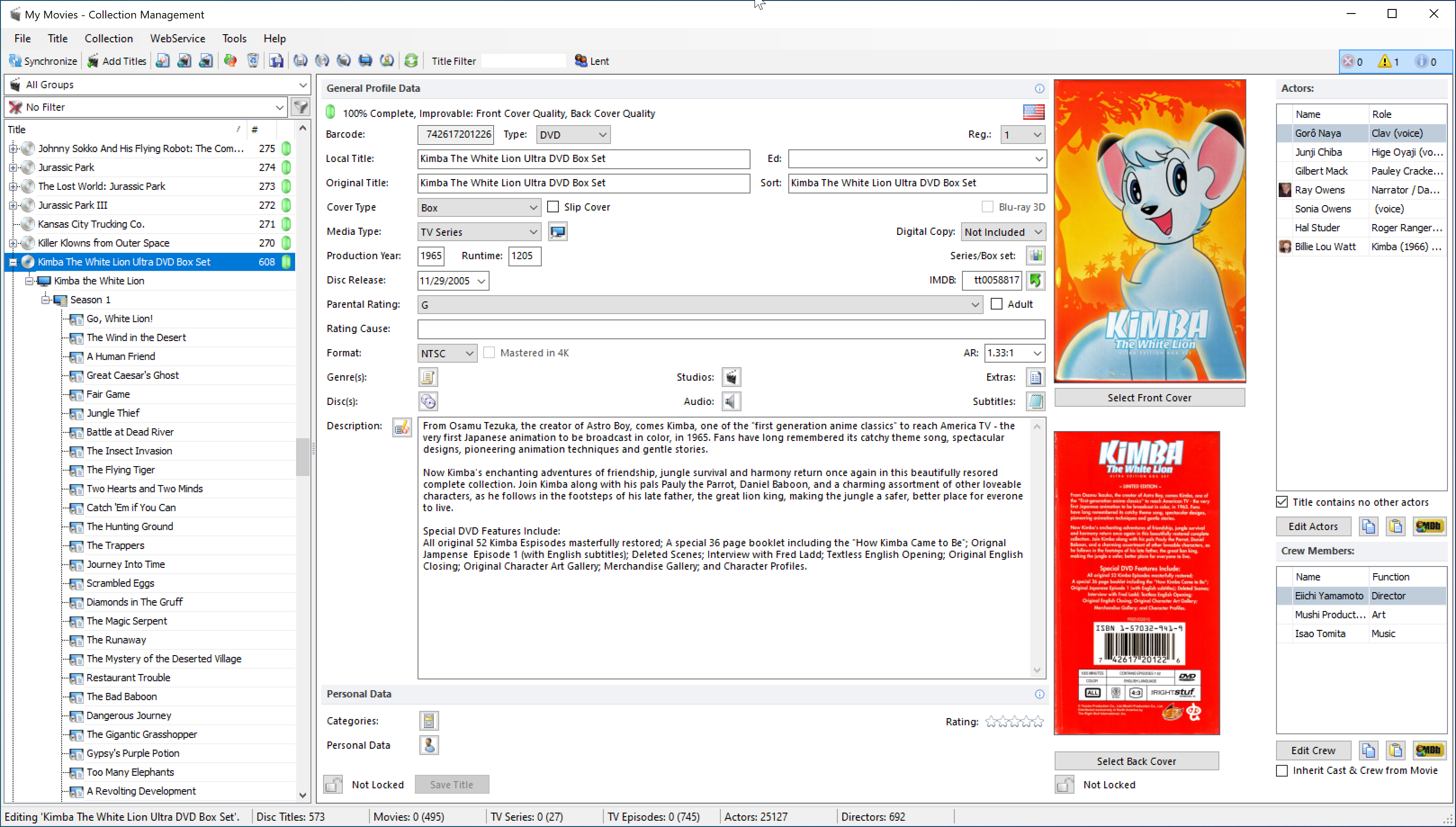Open the Studios editor icon

tap(731, 377)
